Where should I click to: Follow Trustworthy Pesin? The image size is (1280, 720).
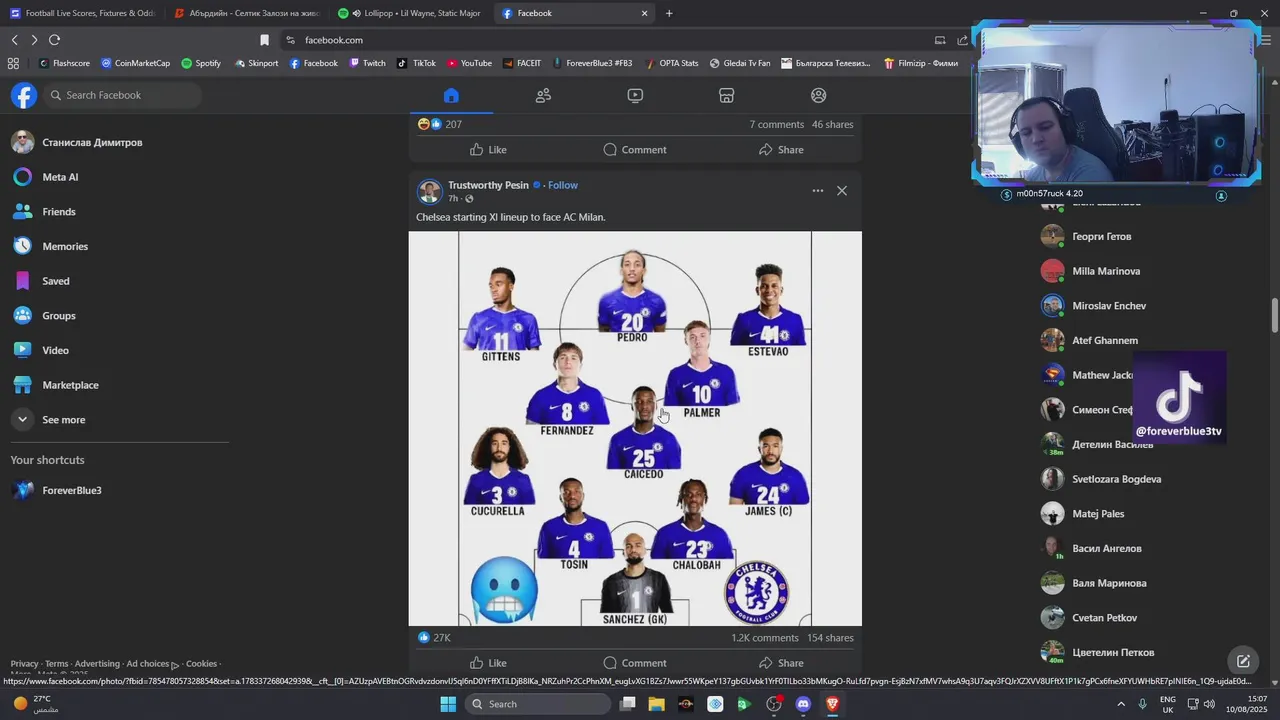tap(563, 185)
